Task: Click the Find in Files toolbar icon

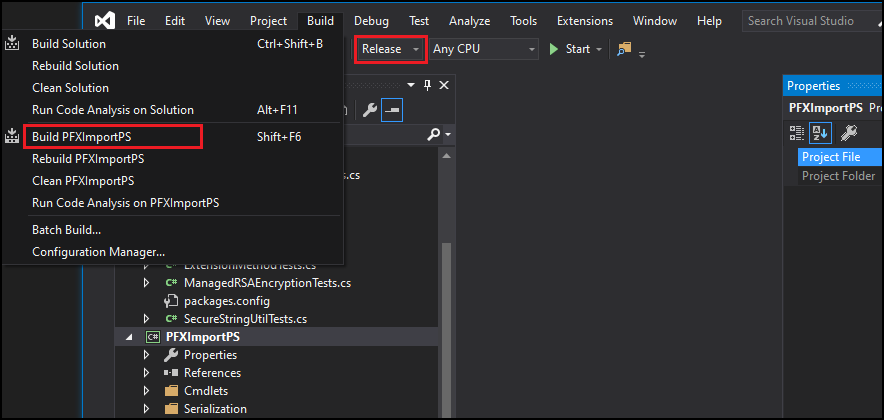Action: 624,50
